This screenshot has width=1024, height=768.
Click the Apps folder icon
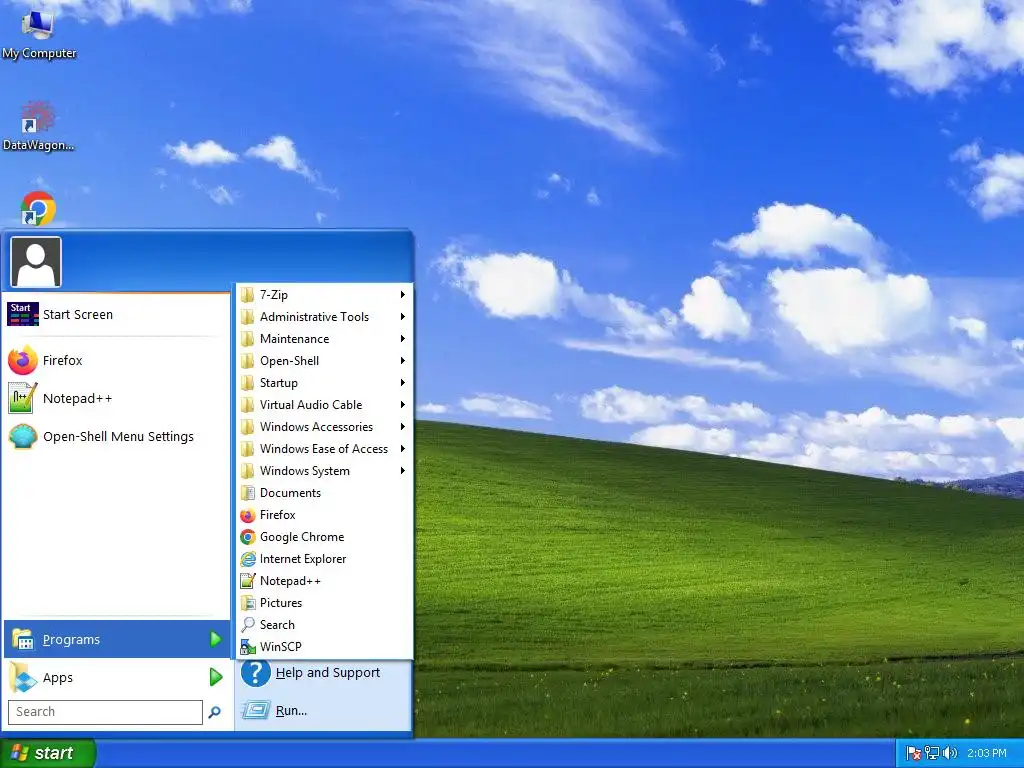[23, 677]
